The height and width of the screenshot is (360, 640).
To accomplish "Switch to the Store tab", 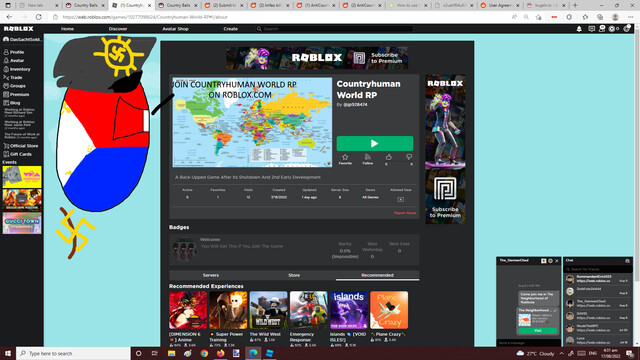I will point(294,275).
